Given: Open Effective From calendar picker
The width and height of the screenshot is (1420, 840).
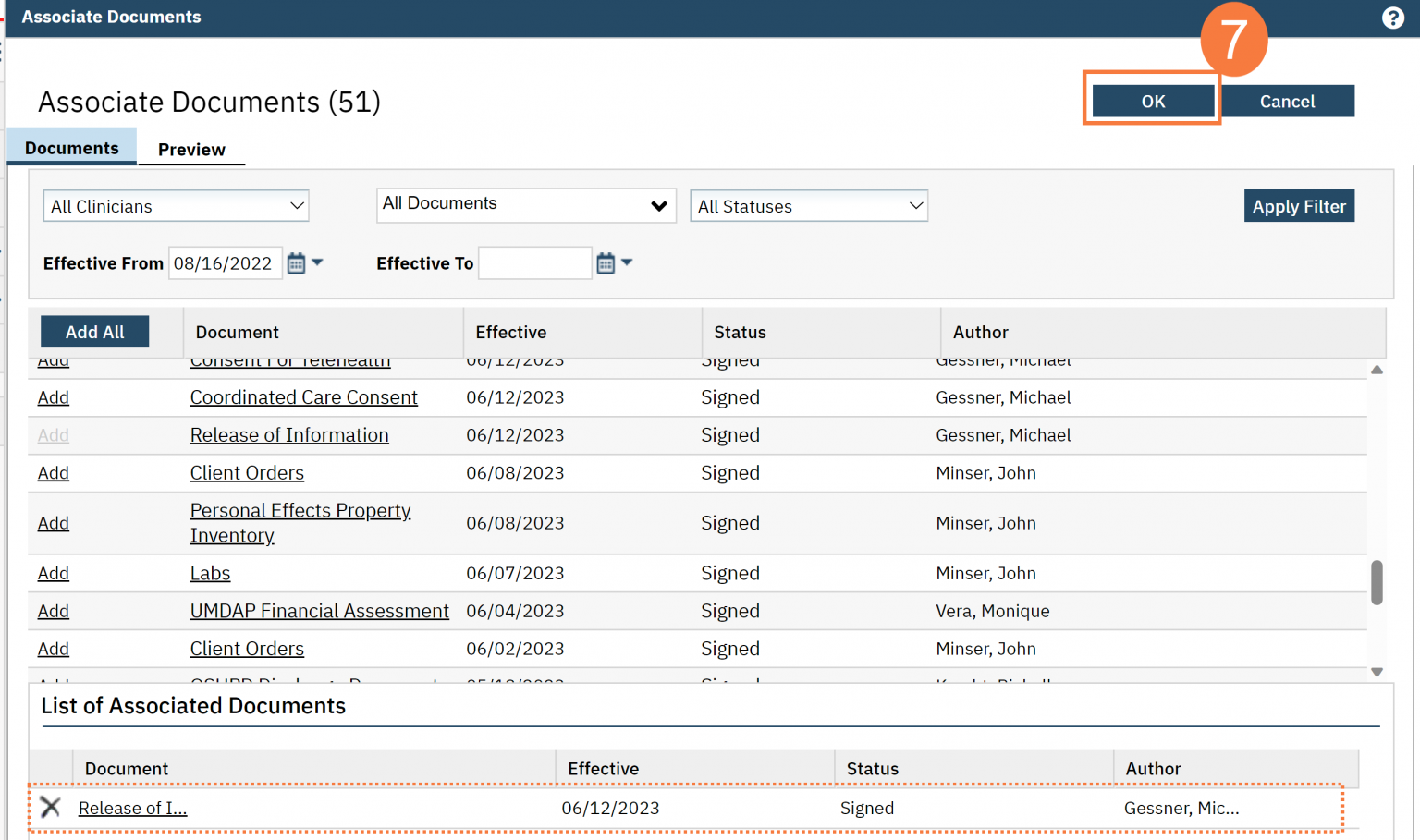Looking at the screenshot, I should point(296,263).
